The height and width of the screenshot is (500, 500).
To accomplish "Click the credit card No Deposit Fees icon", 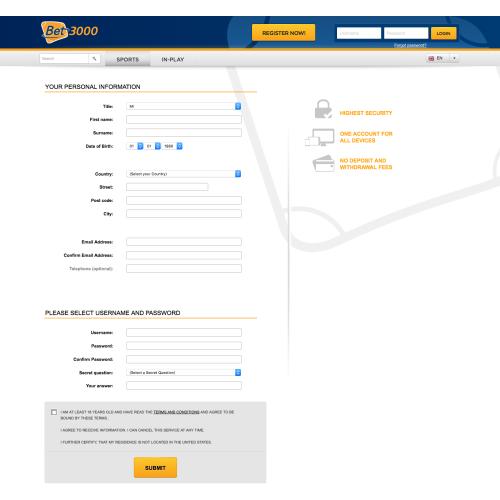I will [x=323, y=163].
